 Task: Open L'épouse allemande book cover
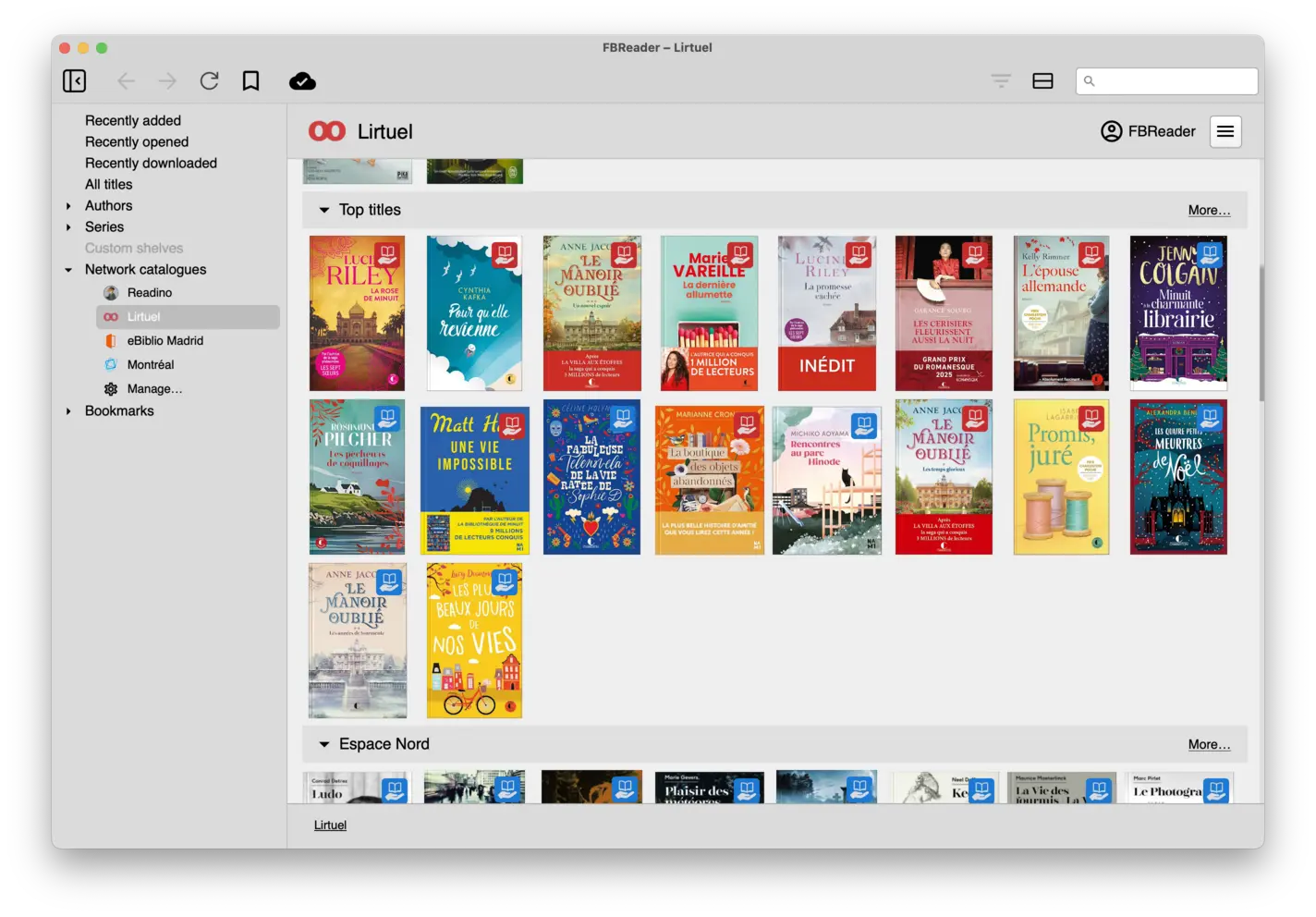[x=1061, y=313]
